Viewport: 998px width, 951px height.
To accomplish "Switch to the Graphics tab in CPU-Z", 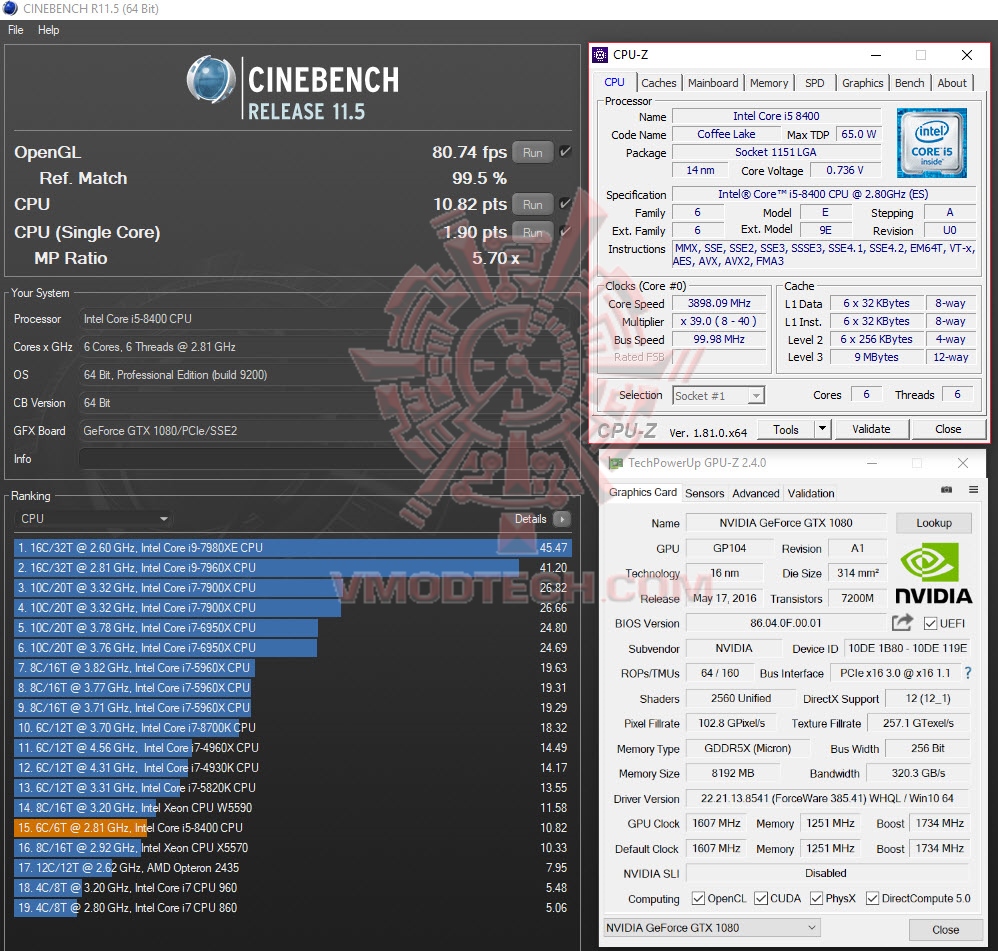I will pos(862,83).
